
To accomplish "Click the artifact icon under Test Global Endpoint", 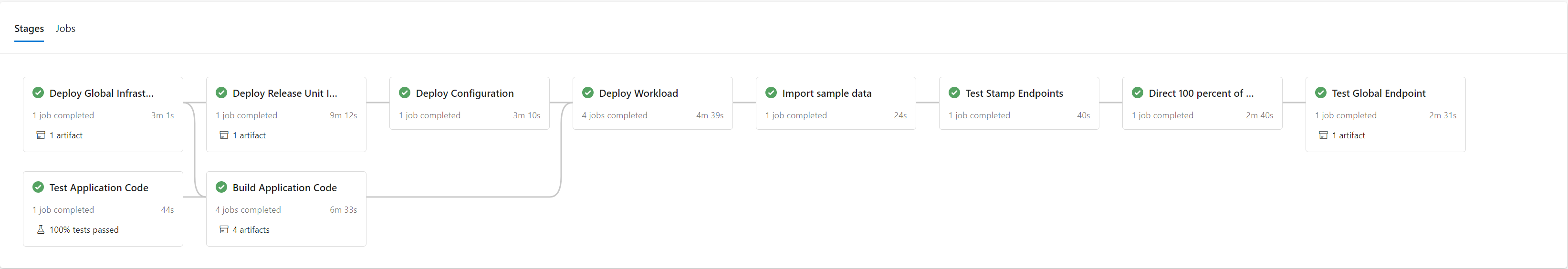I will (x=1323, y=135).
